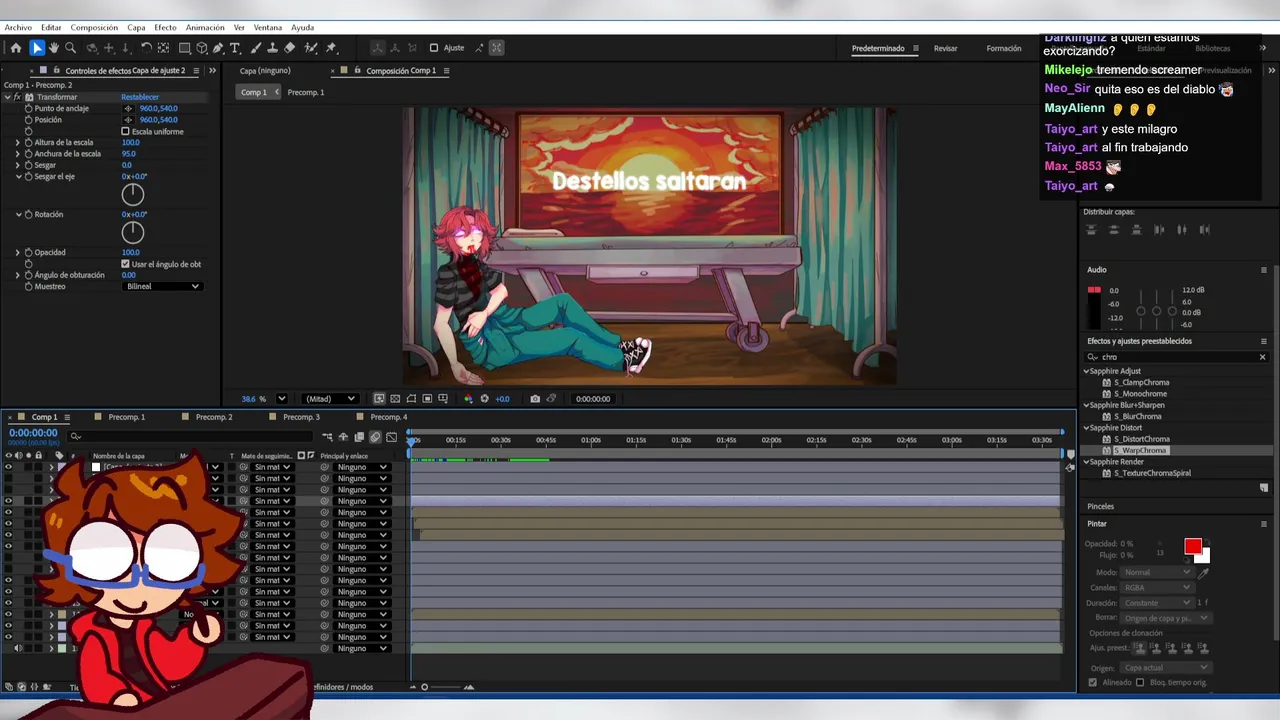
Task: Create new animation preset icon in Effects panel
Action: point(1264,488)
